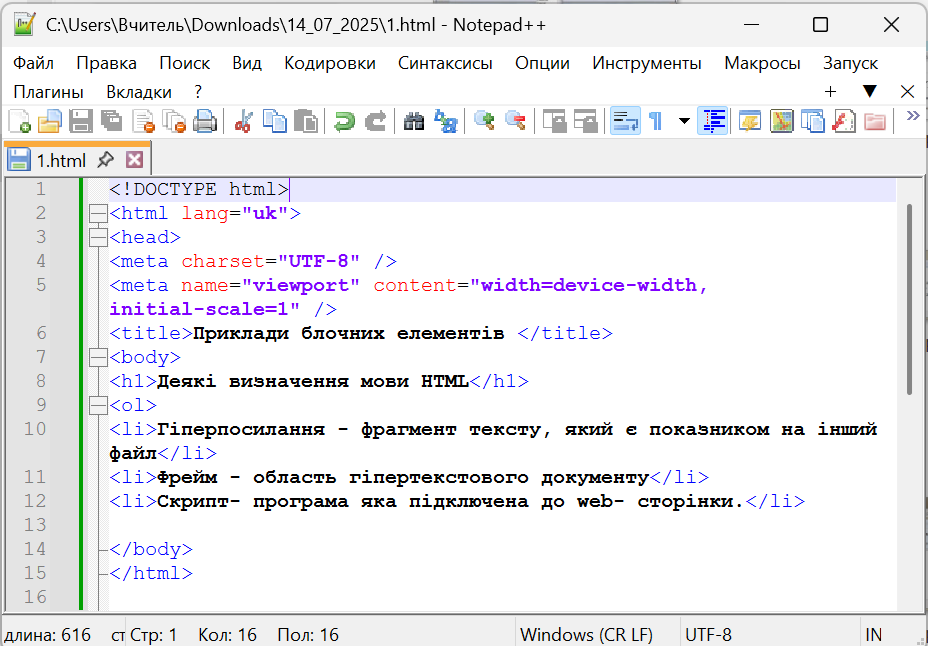The height and width of the screenshot is (646, 928).
Task: Click the Print icon in toolbar
Action: point(205,122)
